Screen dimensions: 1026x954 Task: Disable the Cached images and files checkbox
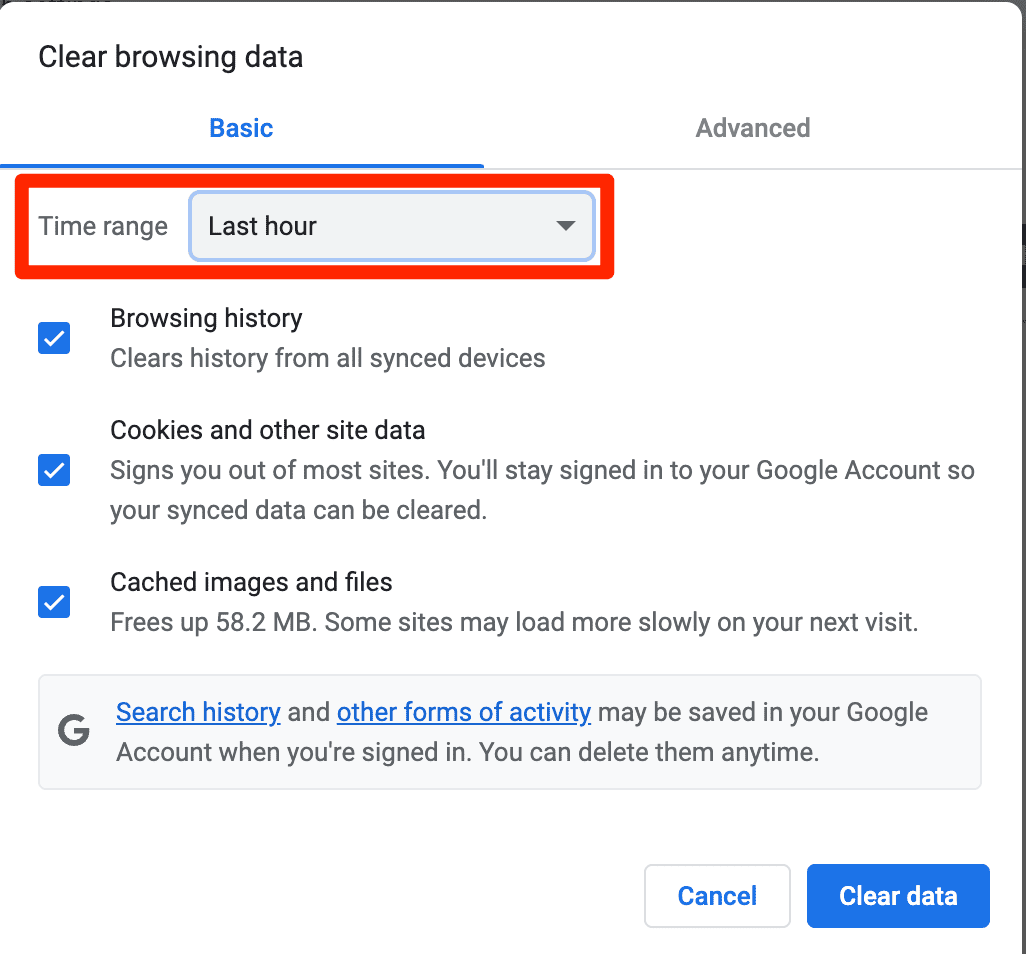coord(54,602)
